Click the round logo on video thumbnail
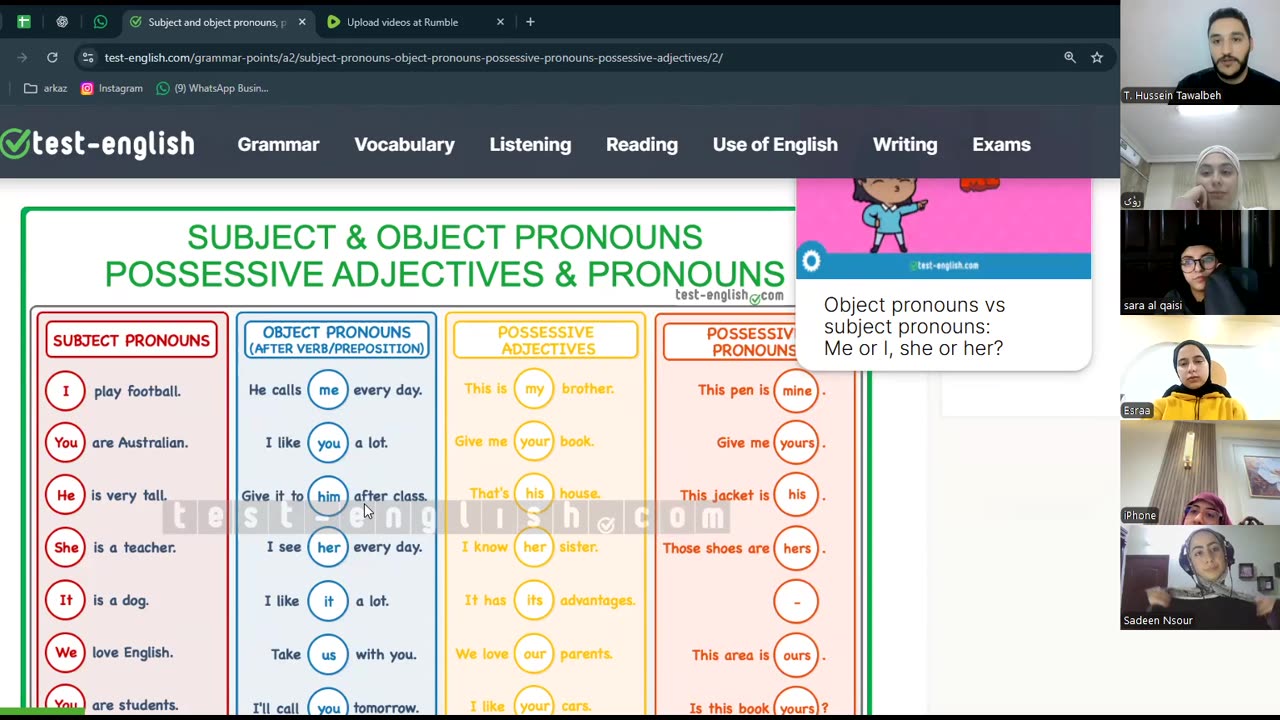The image size is (1280, 720). (x=811, y=262)
